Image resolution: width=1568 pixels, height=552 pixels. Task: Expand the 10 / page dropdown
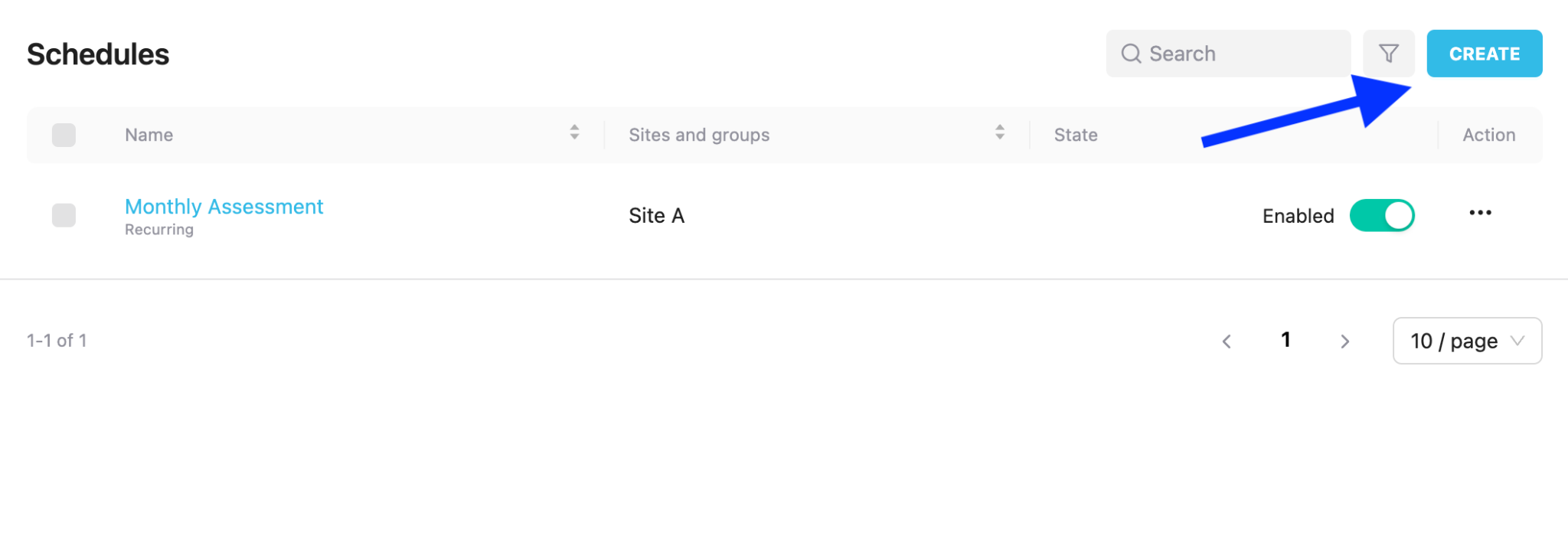1467,341
